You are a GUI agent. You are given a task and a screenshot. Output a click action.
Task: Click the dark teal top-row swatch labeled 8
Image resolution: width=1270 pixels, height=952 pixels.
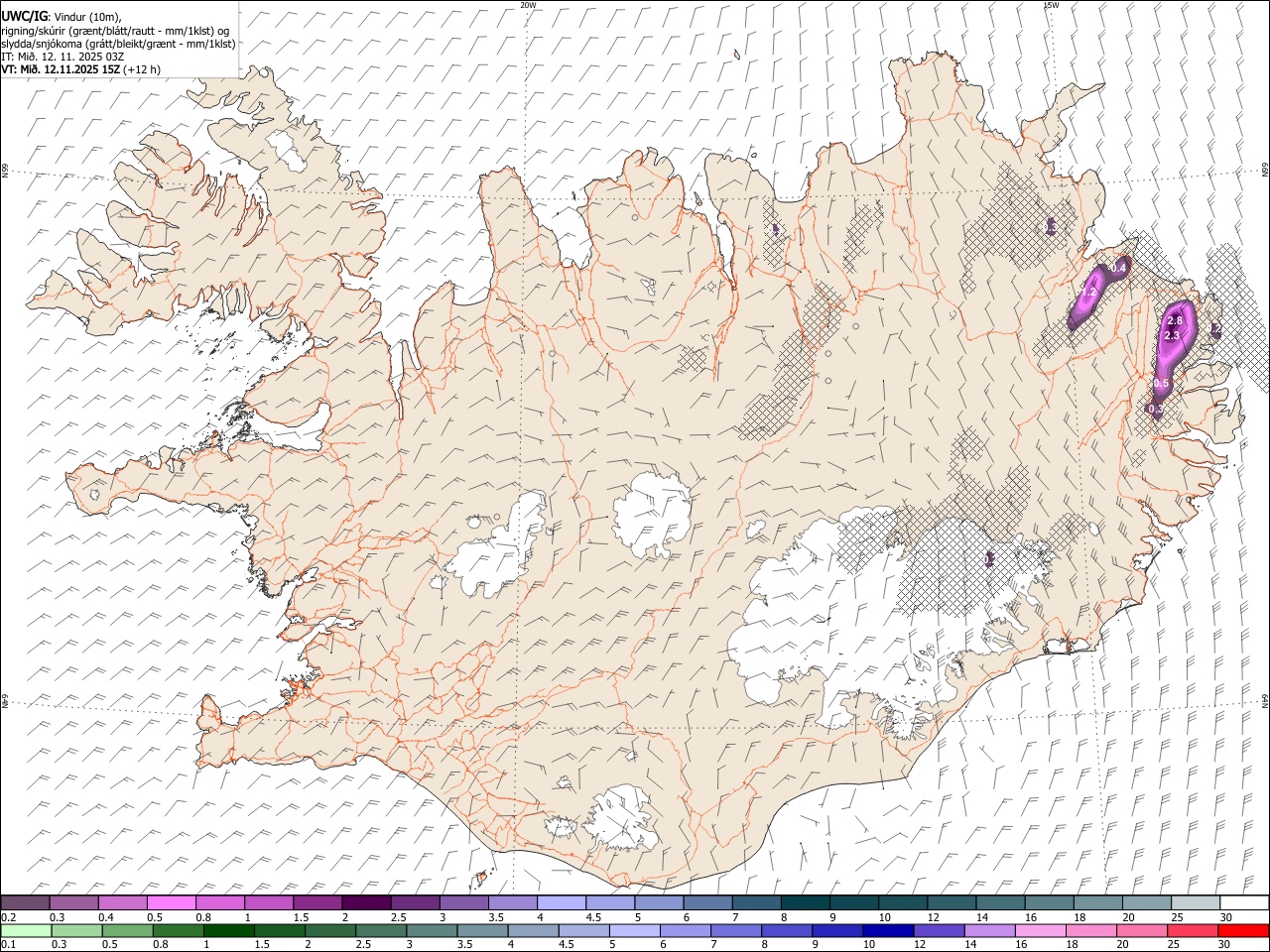[x=806, y=903]
